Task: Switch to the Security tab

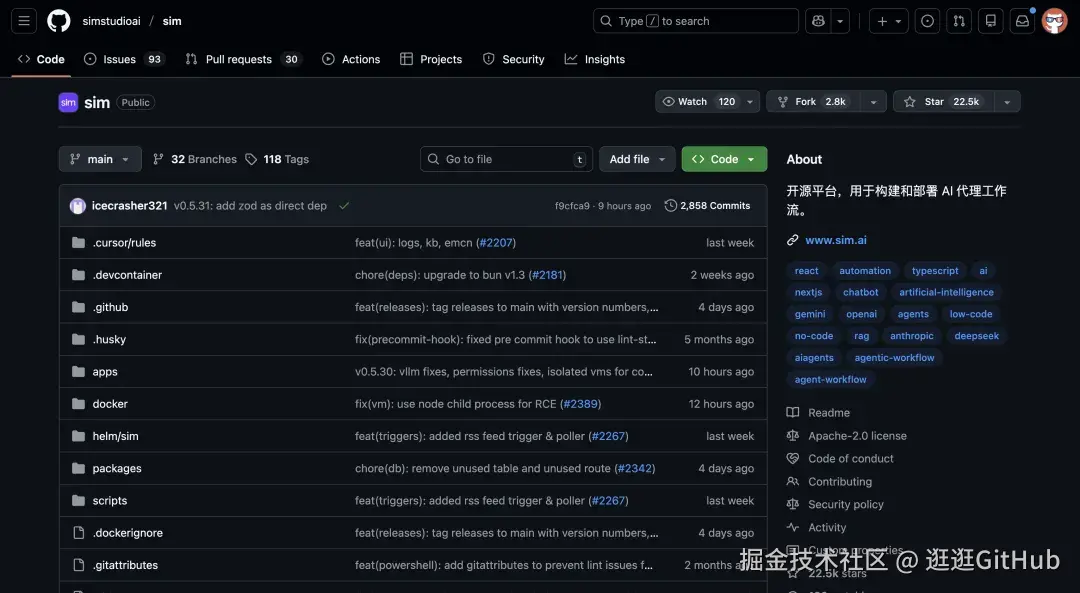Action: click(x=513, y=59)
